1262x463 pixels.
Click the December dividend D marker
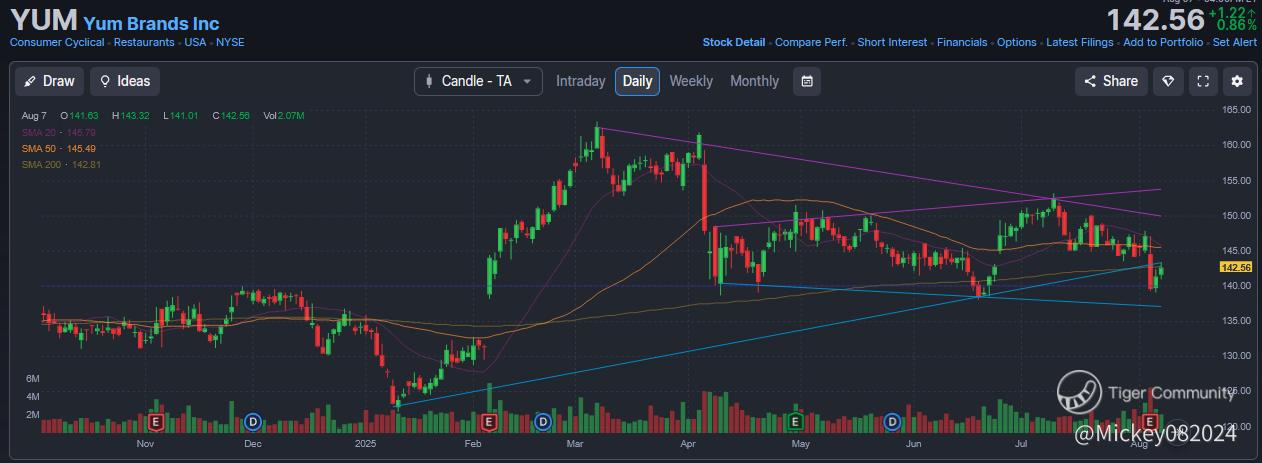[253, 421]
